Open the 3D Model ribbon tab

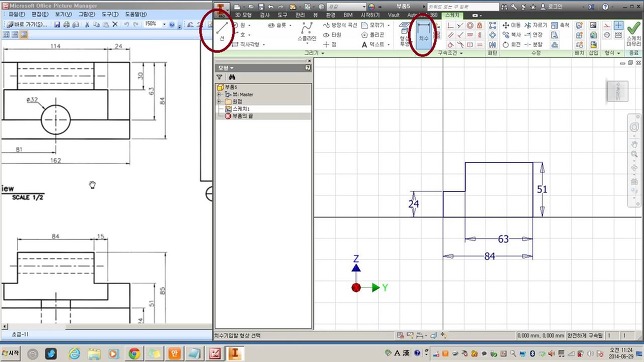(243, 15)
